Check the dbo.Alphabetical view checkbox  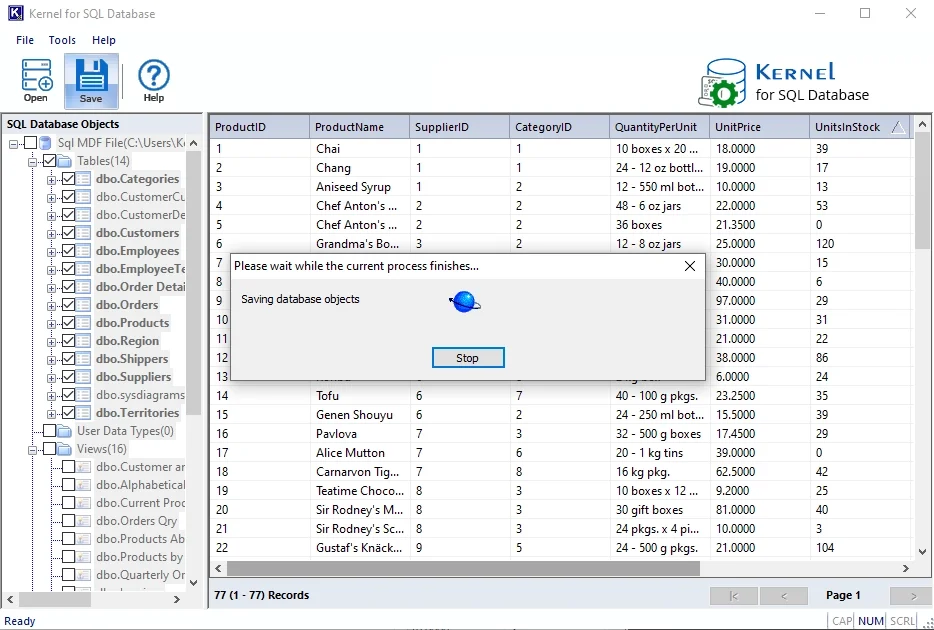[x=69, y=485]
